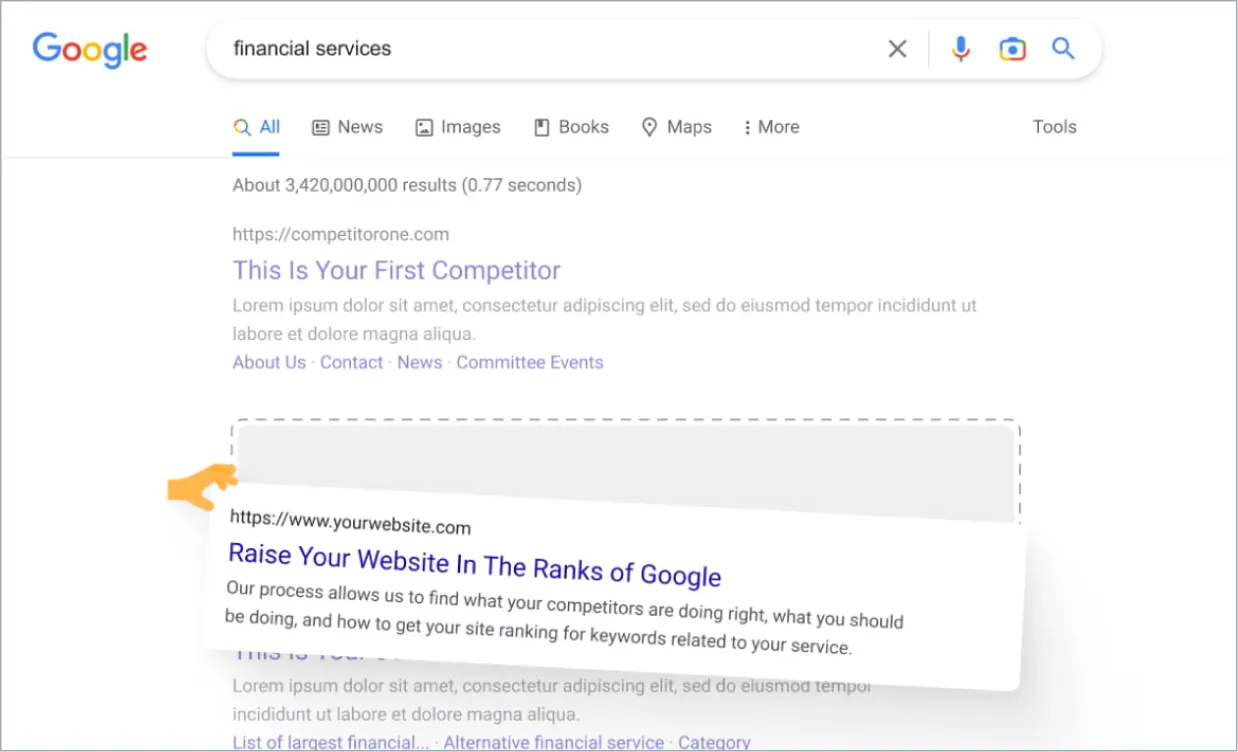Start voice search with microphone icon
Image resolution: width=1238 pixels, height=752 pixels.
point(960,48)
